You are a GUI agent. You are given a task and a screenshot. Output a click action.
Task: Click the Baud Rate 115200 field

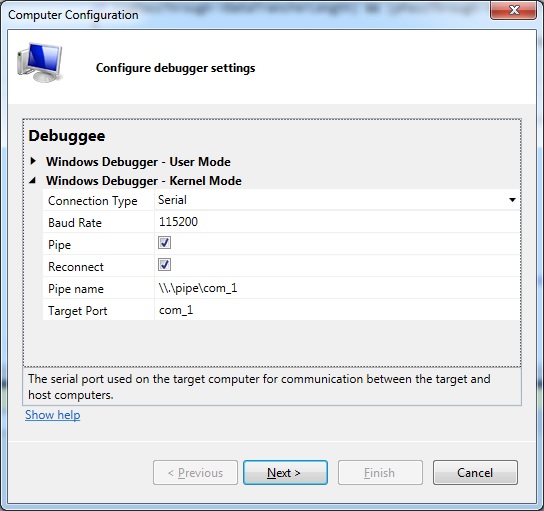pos(337,222)
